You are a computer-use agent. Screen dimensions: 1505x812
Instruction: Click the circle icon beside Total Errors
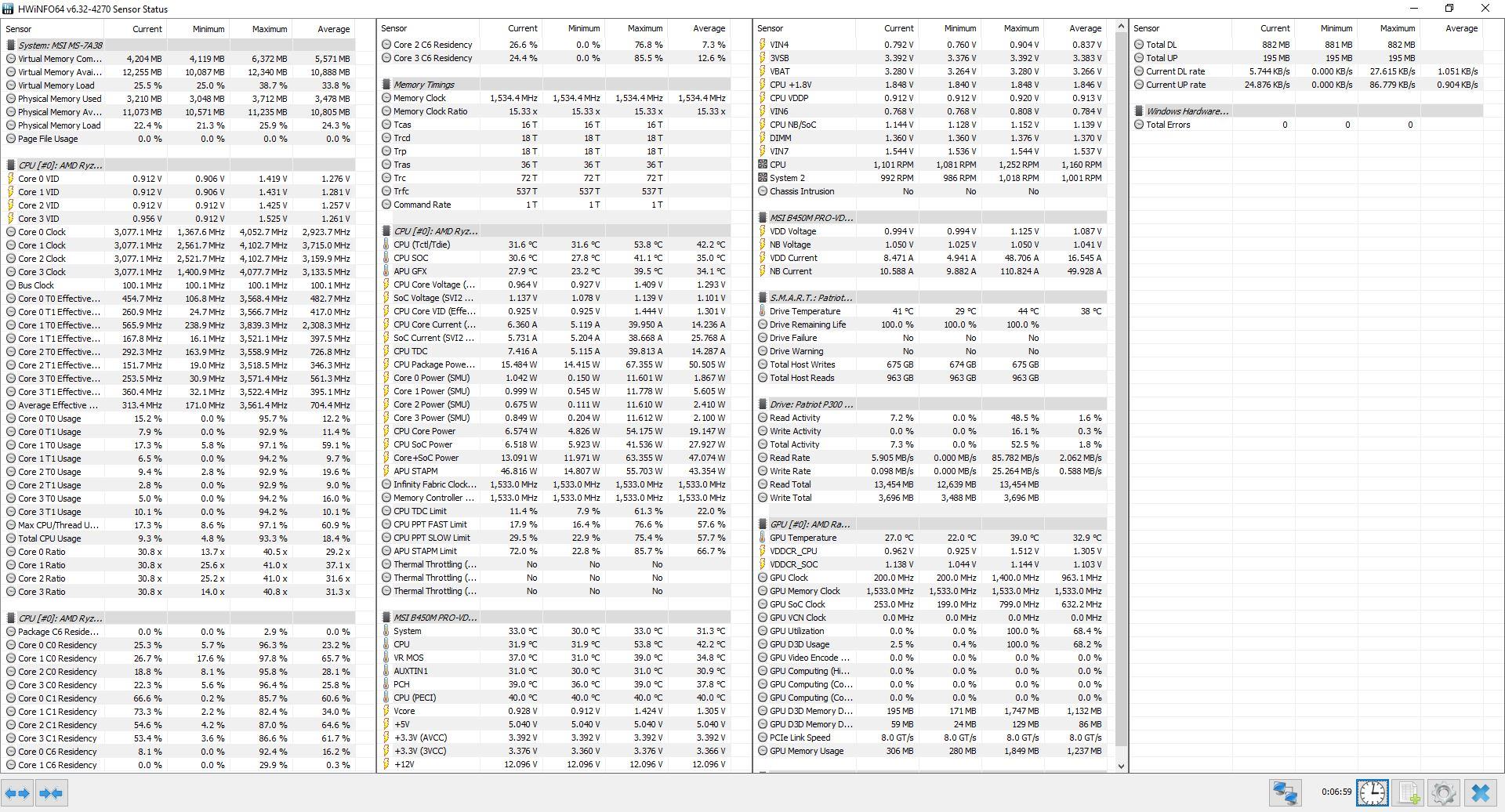tap(1139, 125)
